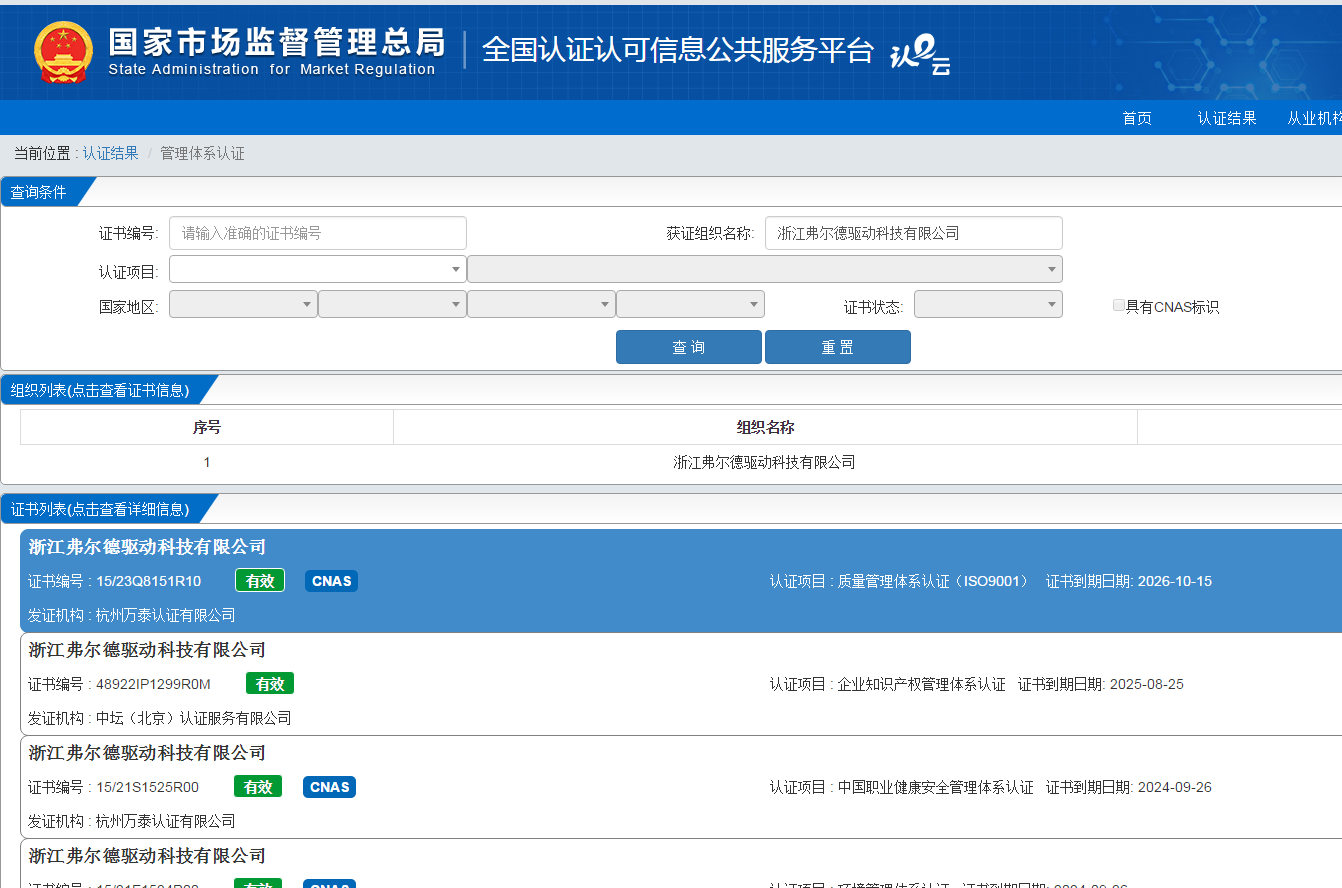Click expiry date 2024-09-26

[1175, 787]
